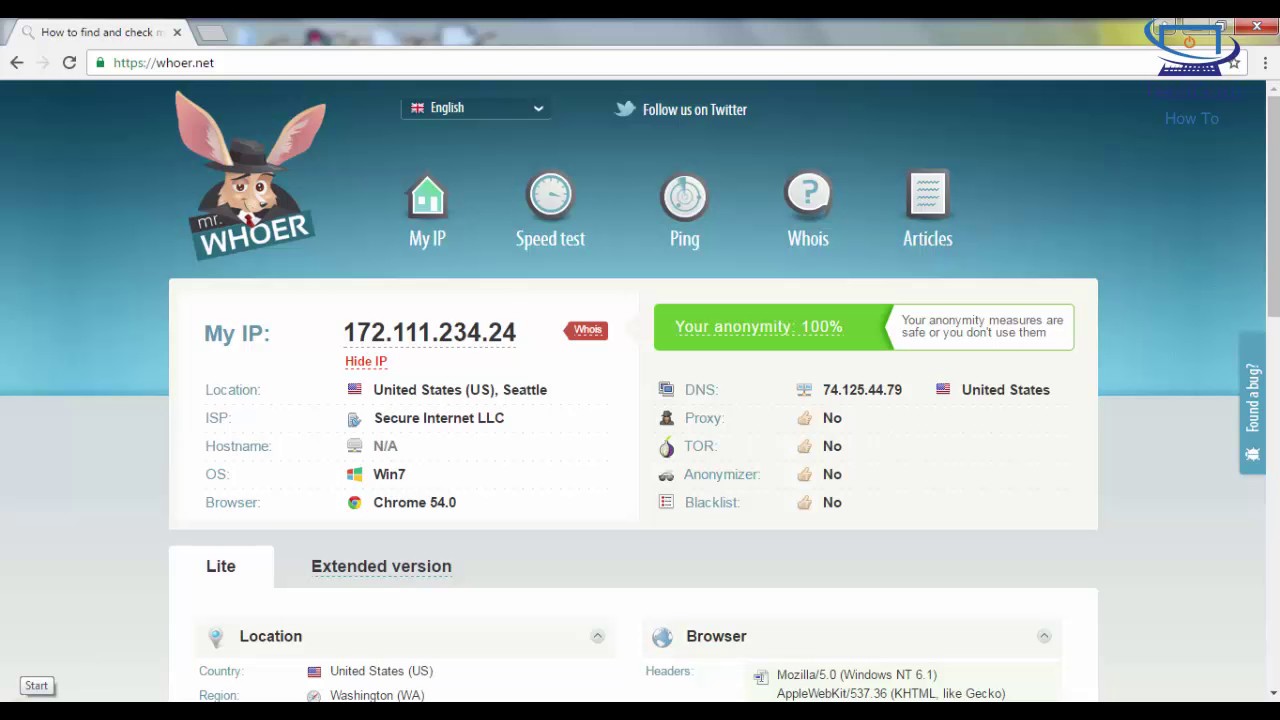Open the My IP home icon
1280x720 pixels.
tap(427, 197)
